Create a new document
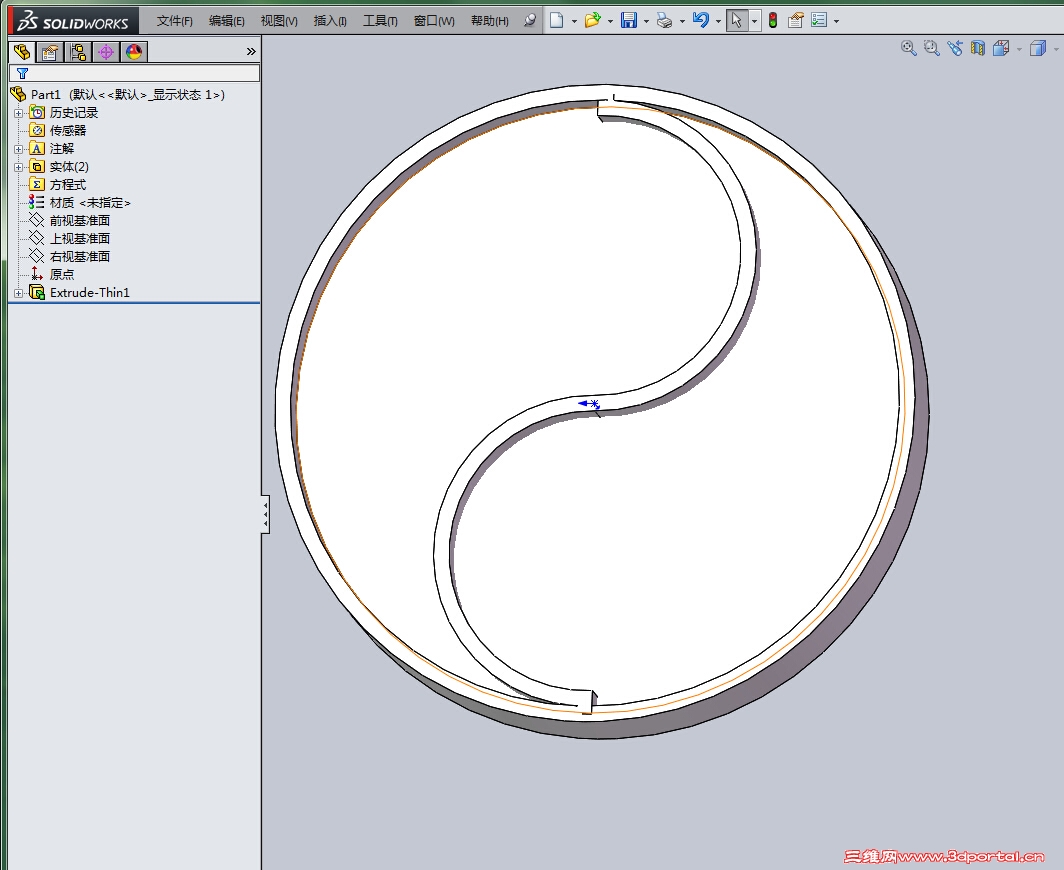 point(556,20)
